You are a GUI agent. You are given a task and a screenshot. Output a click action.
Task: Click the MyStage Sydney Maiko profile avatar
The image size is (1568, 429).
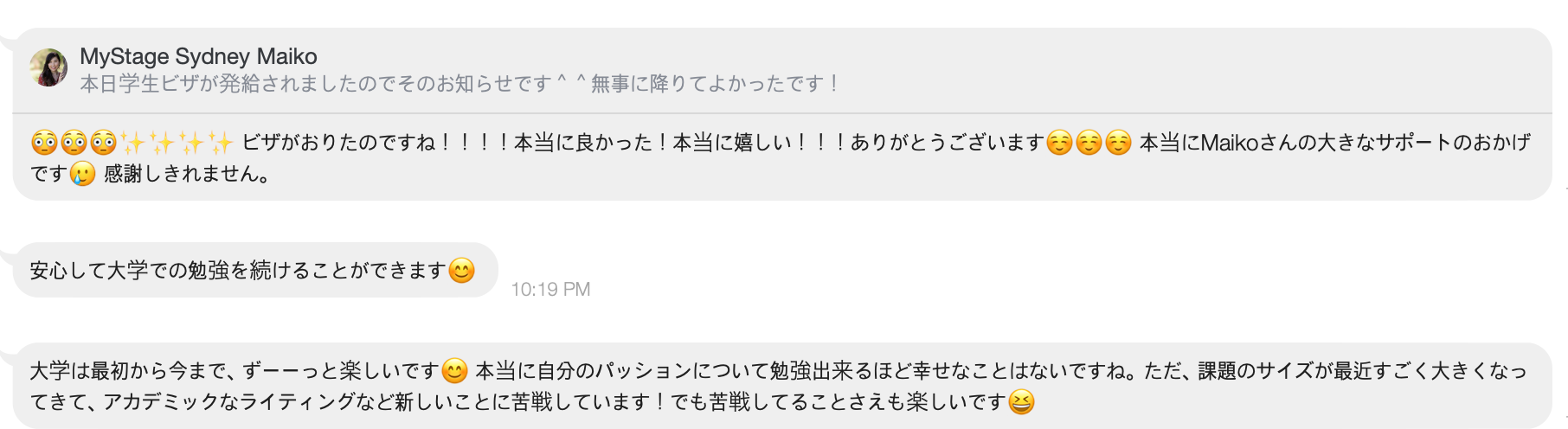48,67
